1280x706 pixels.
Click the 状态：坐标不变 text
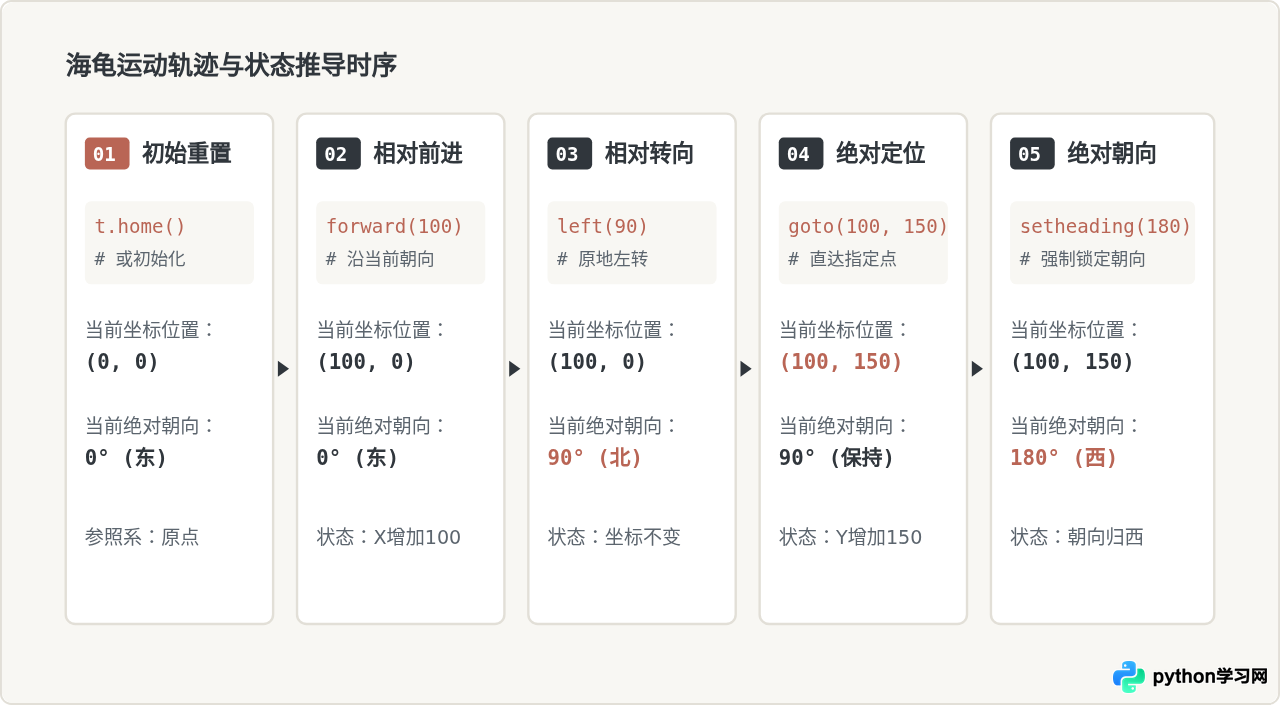pos(614,537)
